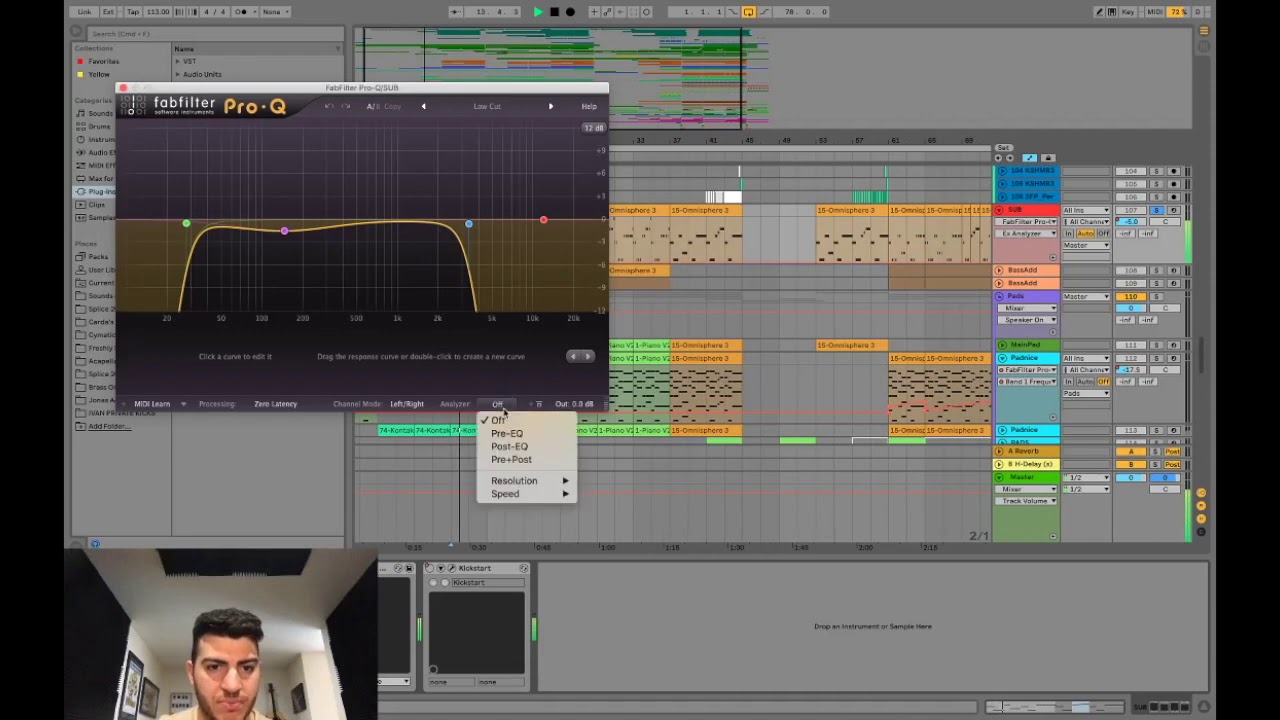1280x720 pixels.
Task: Open Master Track Volume automation chooser
Action: coord(1026,501)
